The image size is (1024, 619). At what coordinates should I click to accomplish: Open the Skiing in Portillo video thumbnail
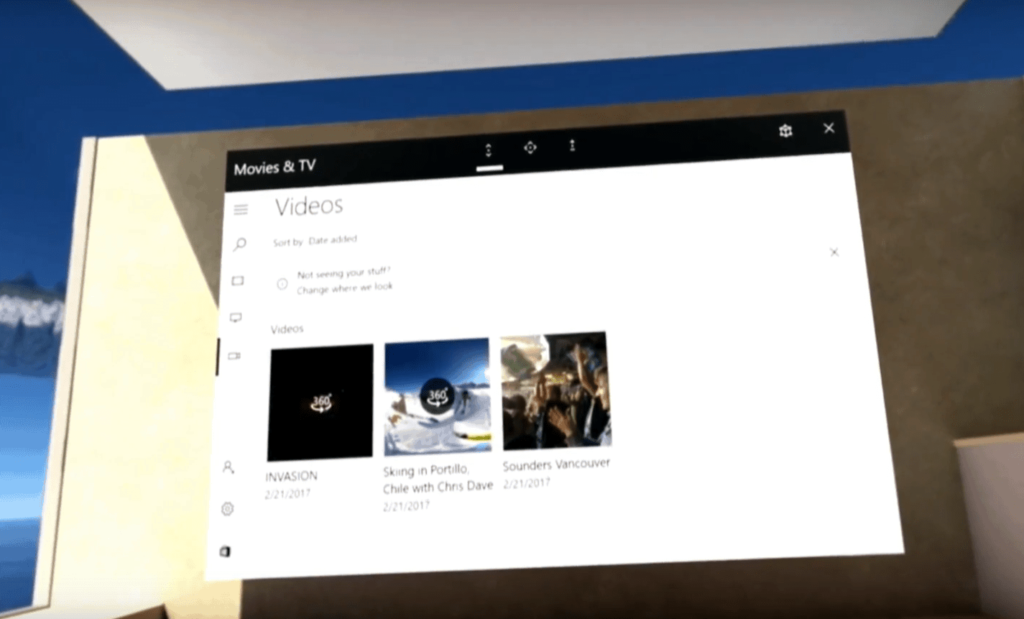click(437, 396)
